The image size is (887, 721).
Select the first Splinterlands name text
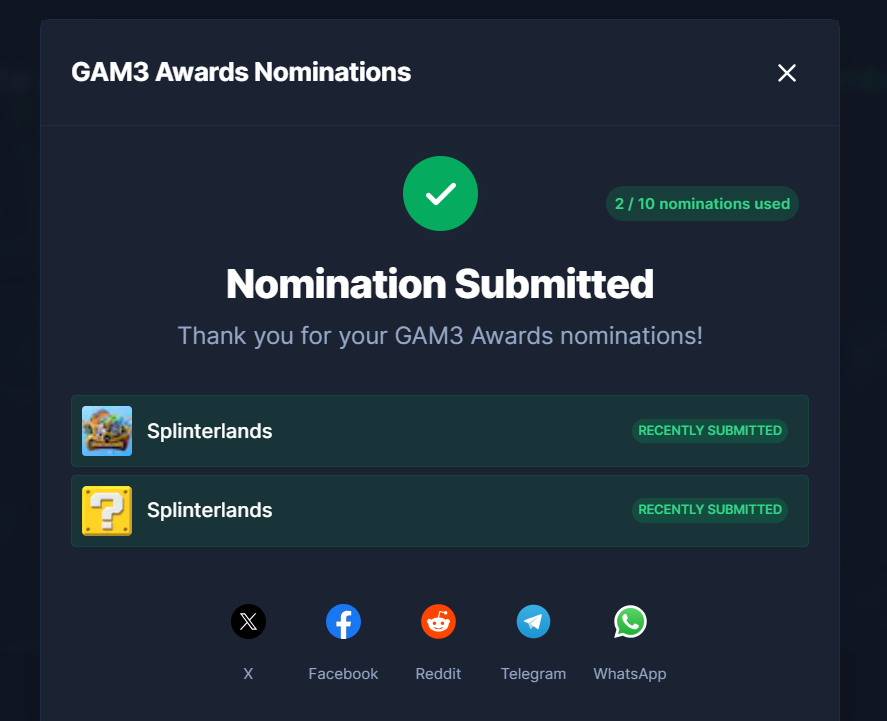pyautogui.click(x=209, y=431)
